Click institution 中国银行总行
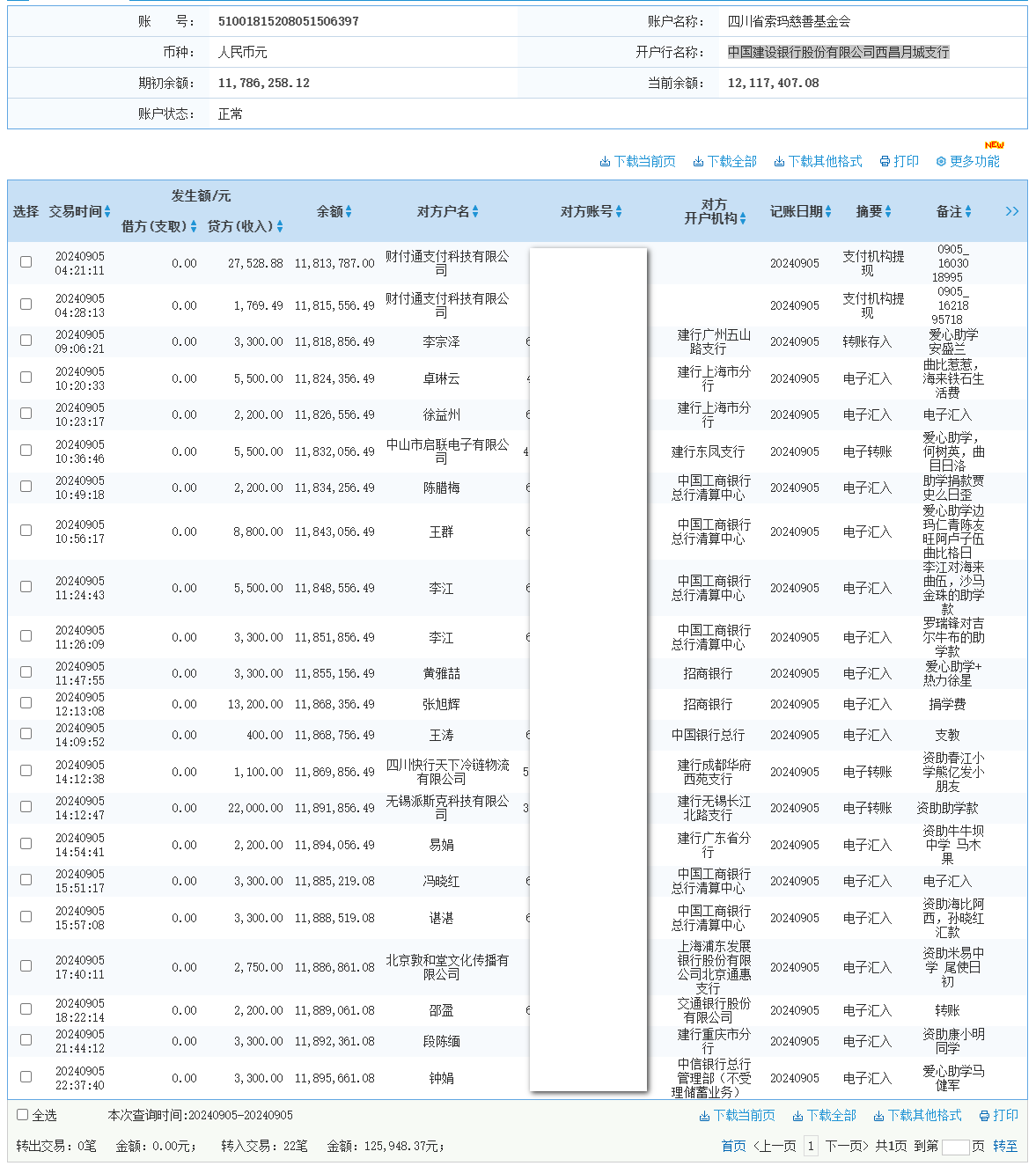1036x1166 pixels. coord(708,735)
